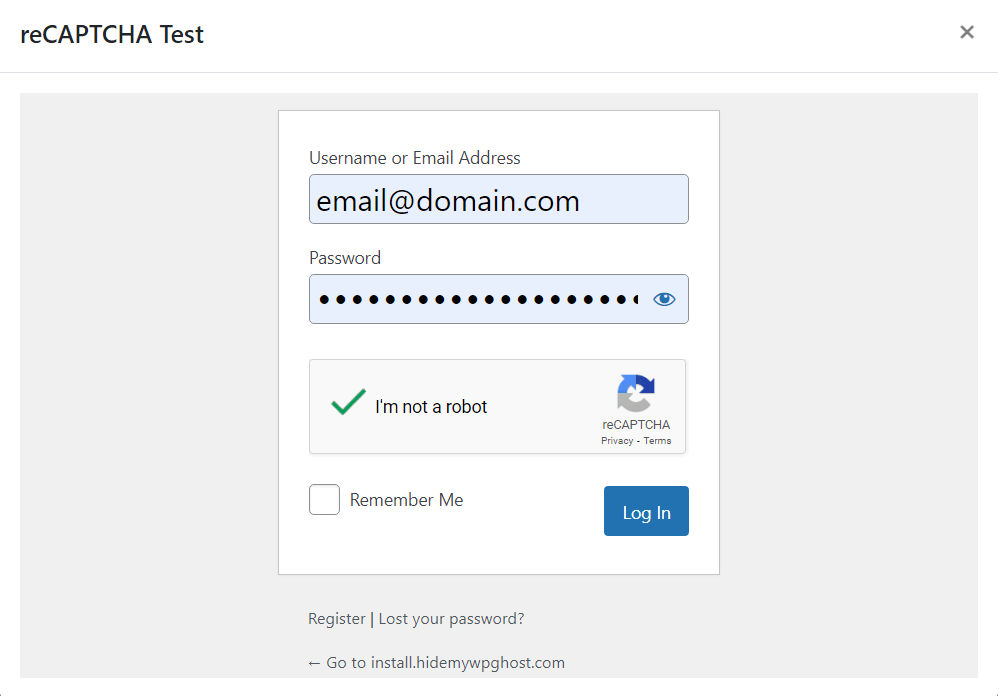The width and height of the screenshot is (1000, 696).
Task: Close the reCAPTCHA Test dialog
Action: click(x=967, y=32)
